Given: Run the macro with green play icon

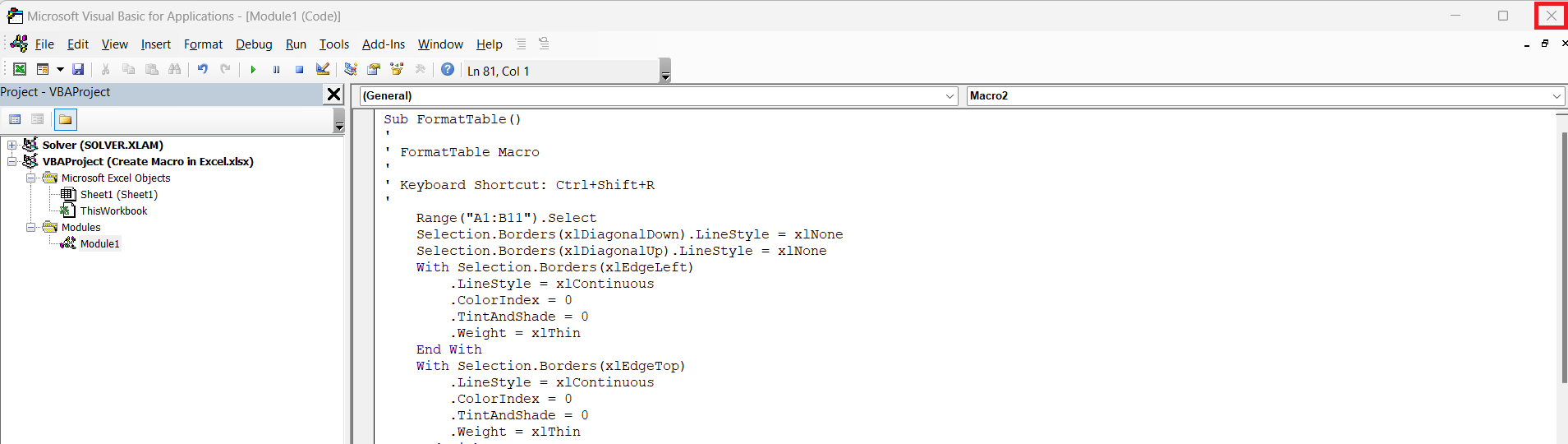Looking at the screenshot, I should tap(253, 70).
